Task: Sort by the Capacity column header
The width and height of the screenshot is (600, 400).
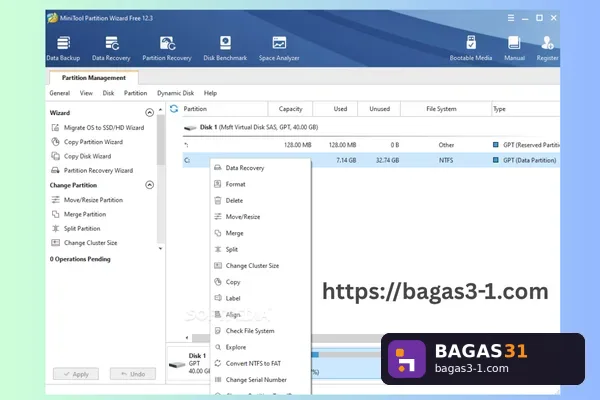Action: pyautogui.click(x=290, y=109)
